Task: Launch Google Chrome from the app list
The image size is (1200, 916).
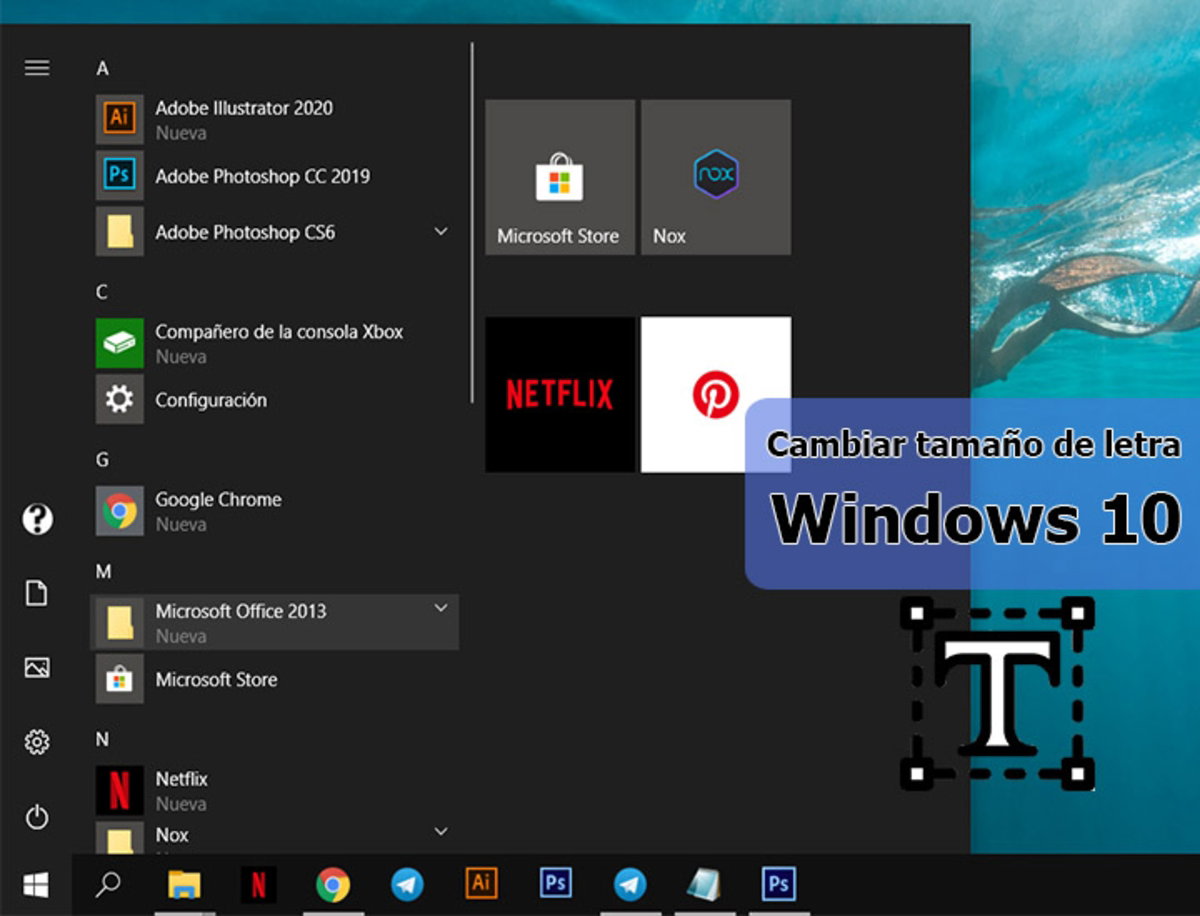Action: pos(275,512)
